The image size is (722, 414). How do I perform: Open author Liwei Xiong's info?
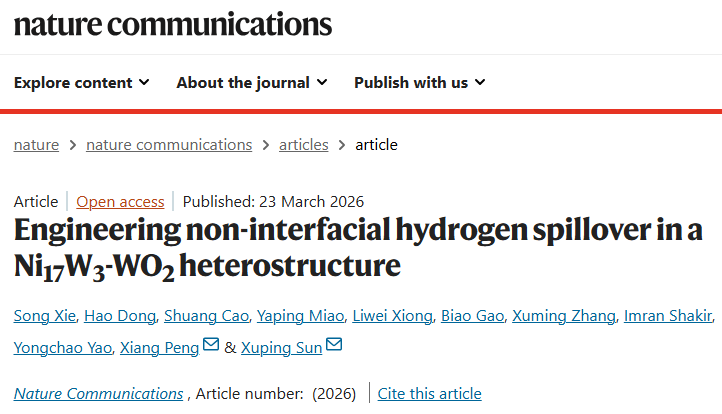393,317
